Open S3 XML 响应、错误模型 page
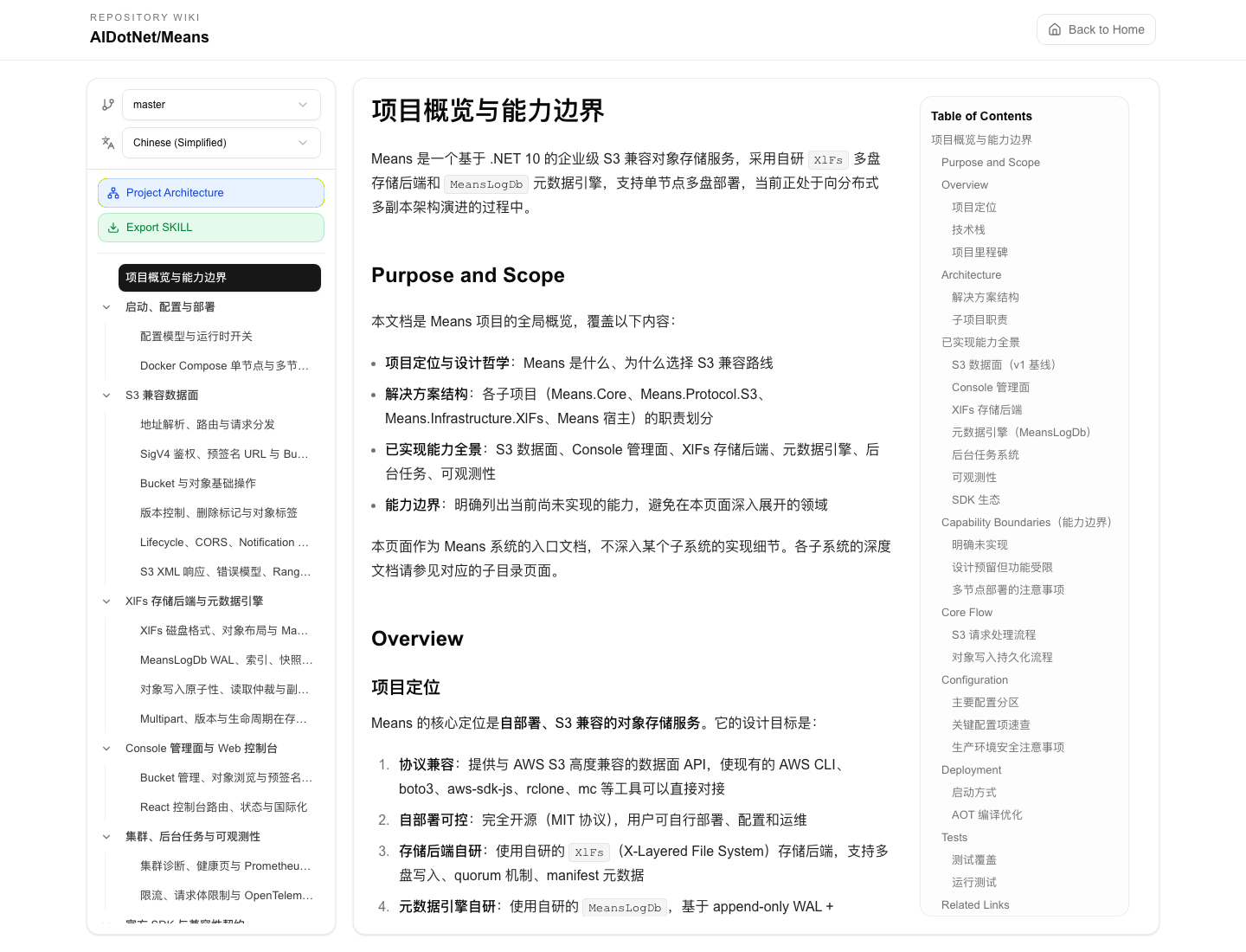 click(227, 572)
